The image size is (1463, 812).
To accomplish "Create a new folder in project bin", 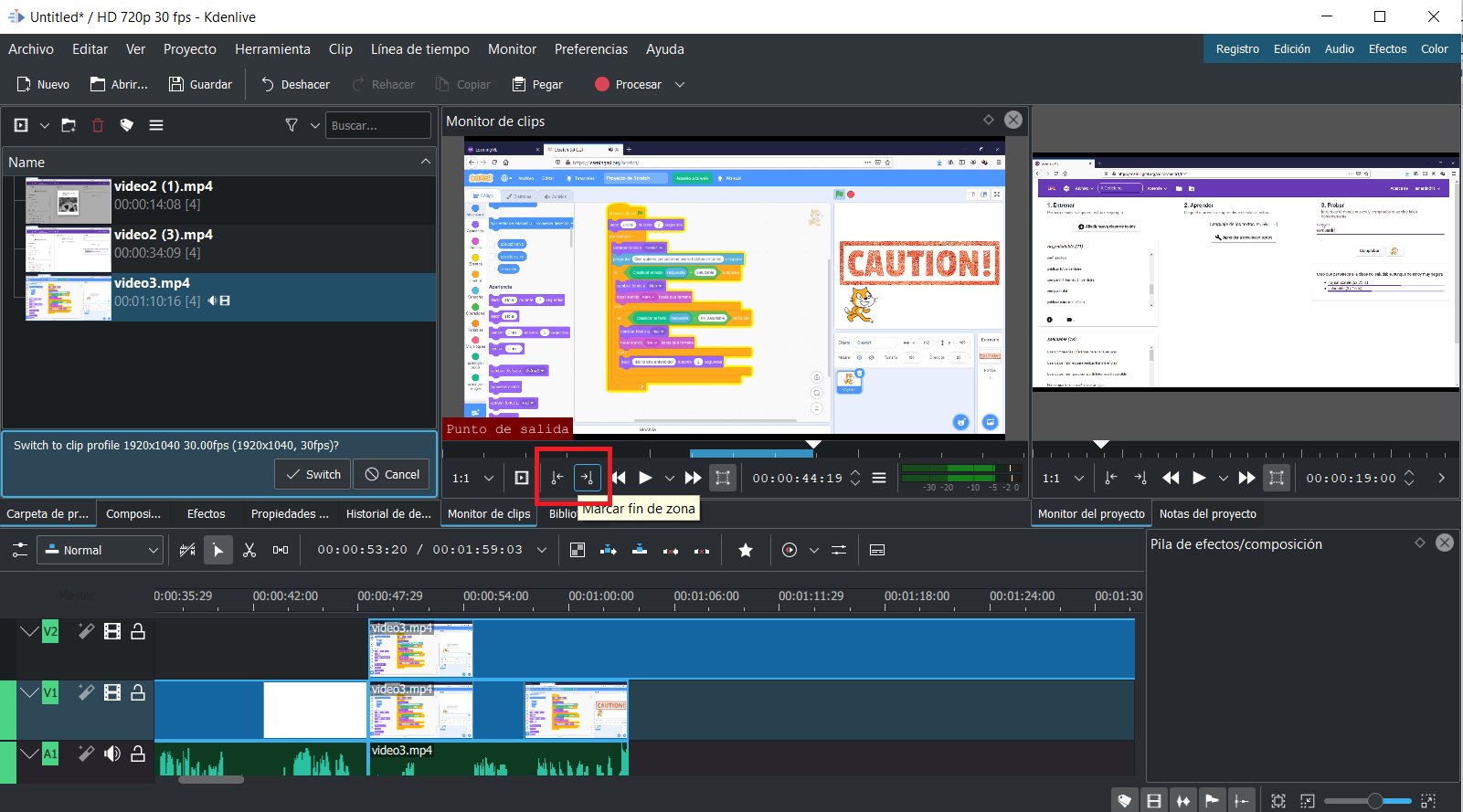I will (x=69, y=125).
